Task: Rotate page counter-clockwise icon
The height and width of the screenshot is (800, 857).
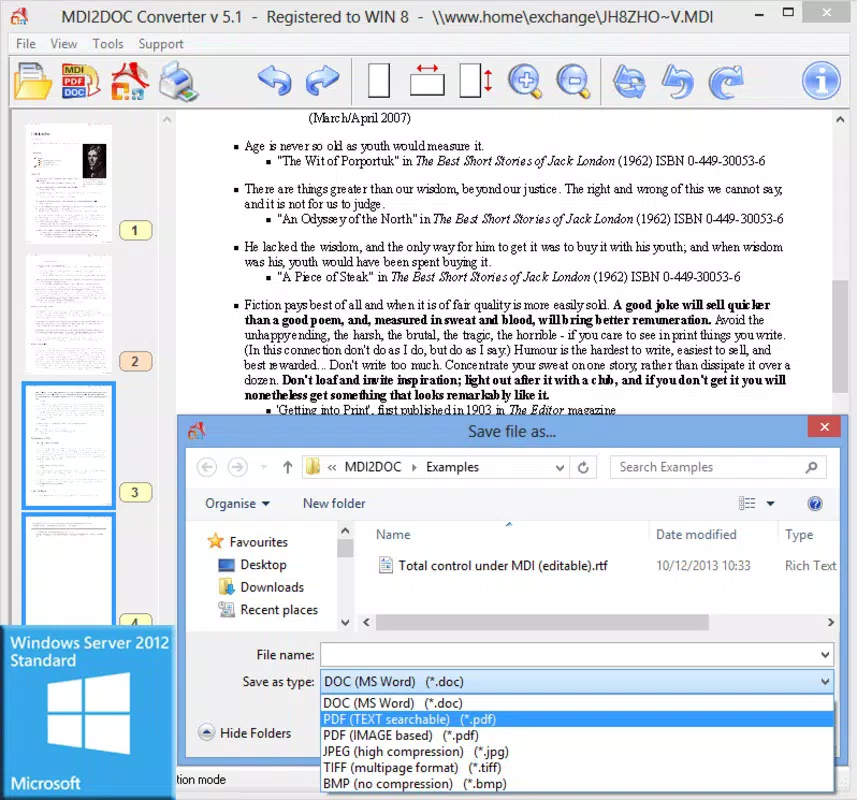Action: pos(678,81)
